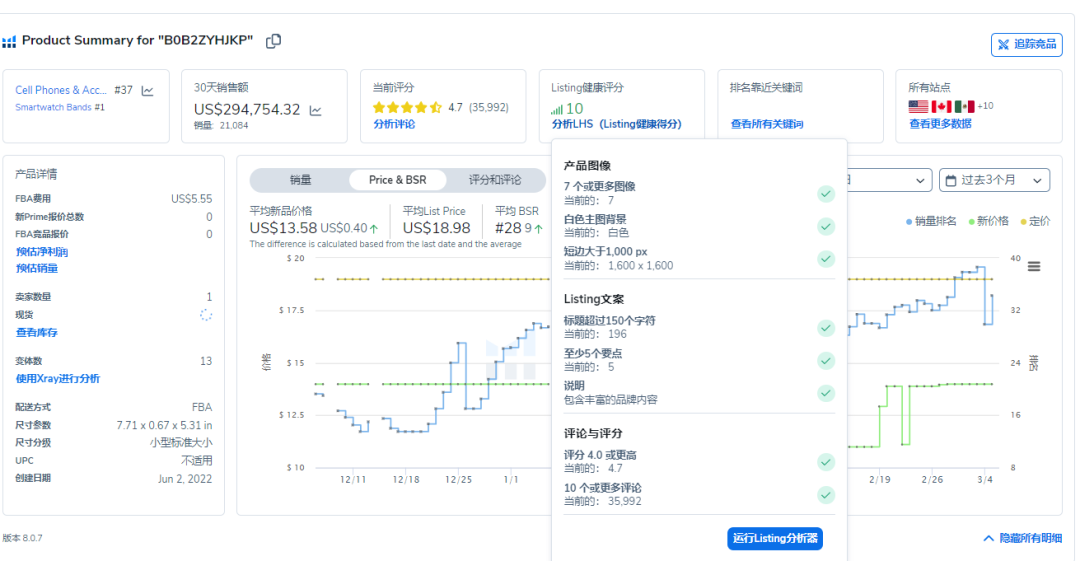Click the Canada flag icon

pyautogui.click(x=942, y=106)
